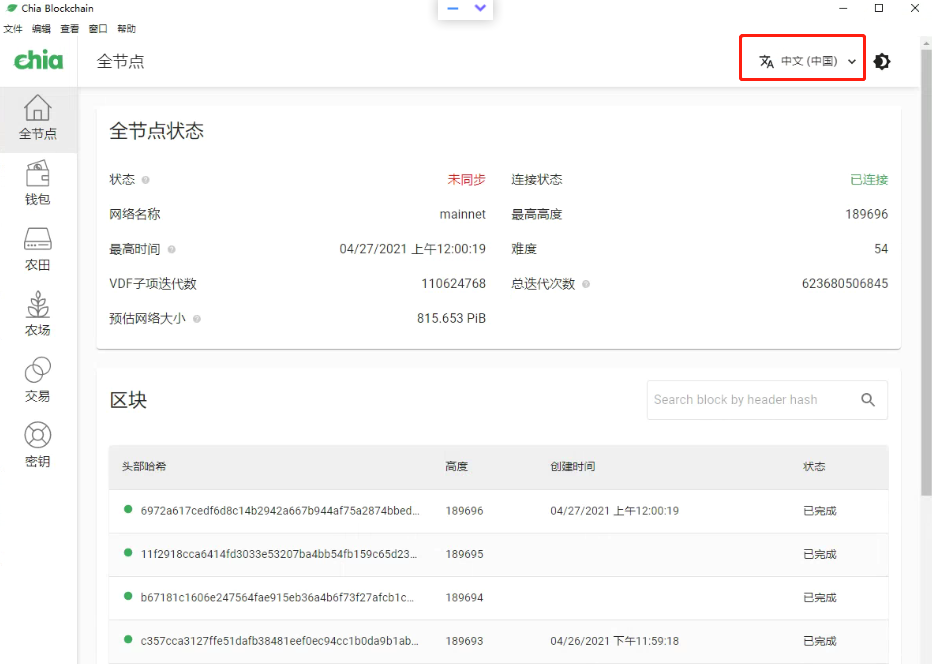The width and height of the screenshot is (932, 665).
Task: Click the 未同步 status value
Action: (467, 179)
